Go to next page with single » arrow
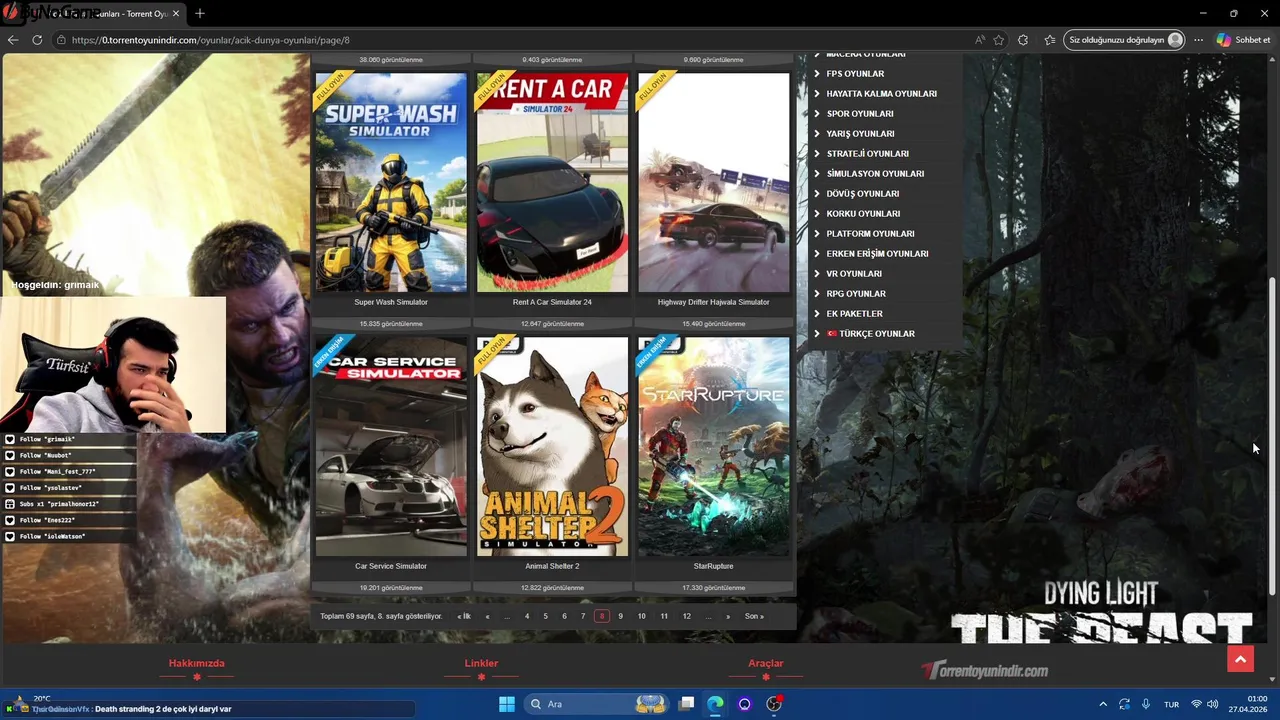This screenshot has width=1280, height=720. coord(728,616)
